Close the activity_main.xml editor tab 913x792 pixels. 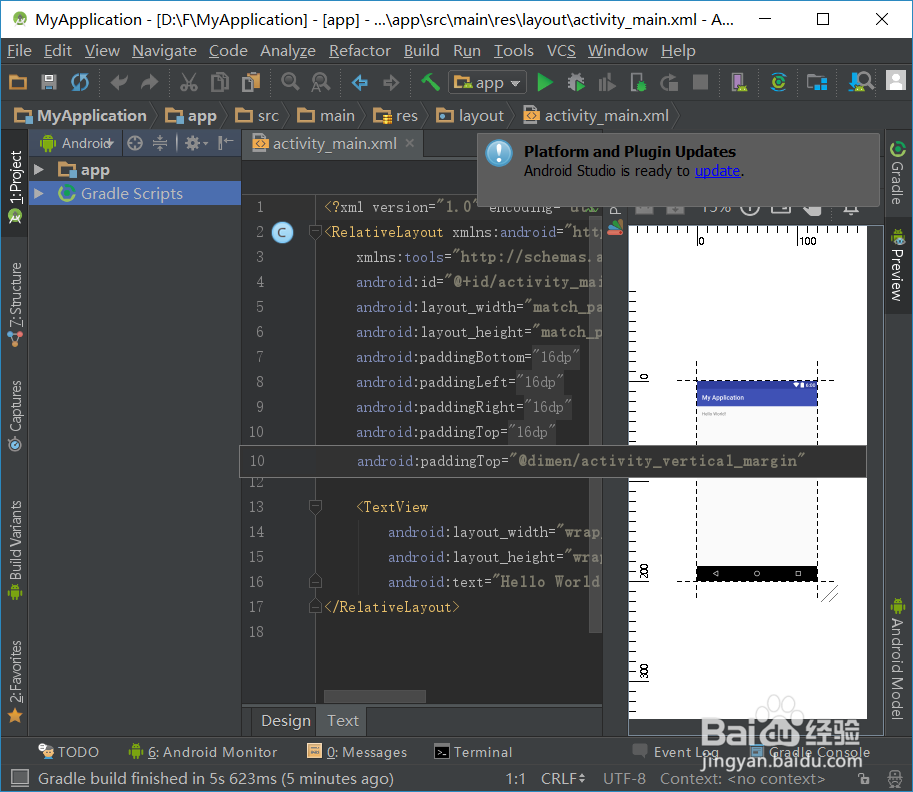[410, 143]
